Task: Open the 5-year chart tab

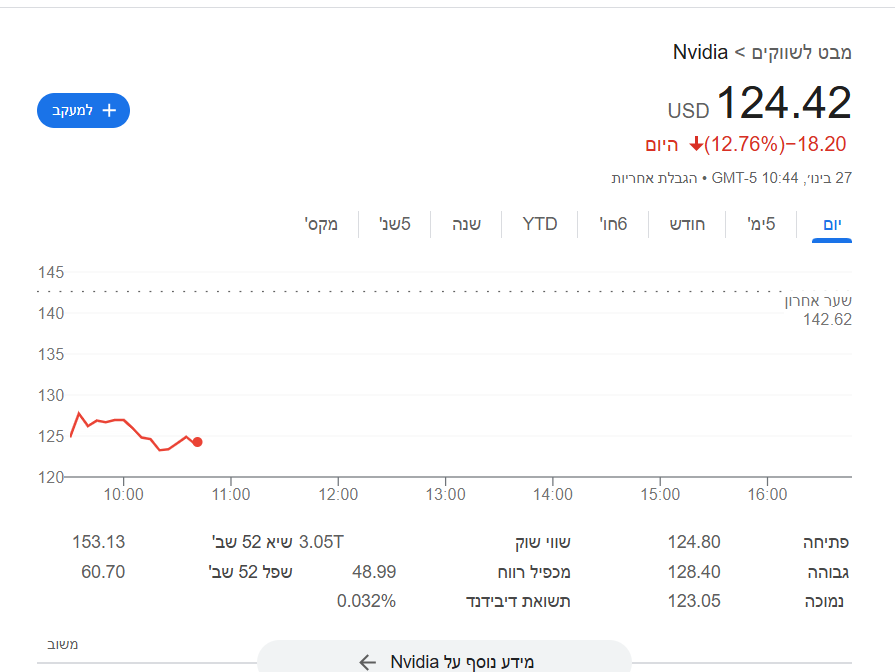Action: 394,224
